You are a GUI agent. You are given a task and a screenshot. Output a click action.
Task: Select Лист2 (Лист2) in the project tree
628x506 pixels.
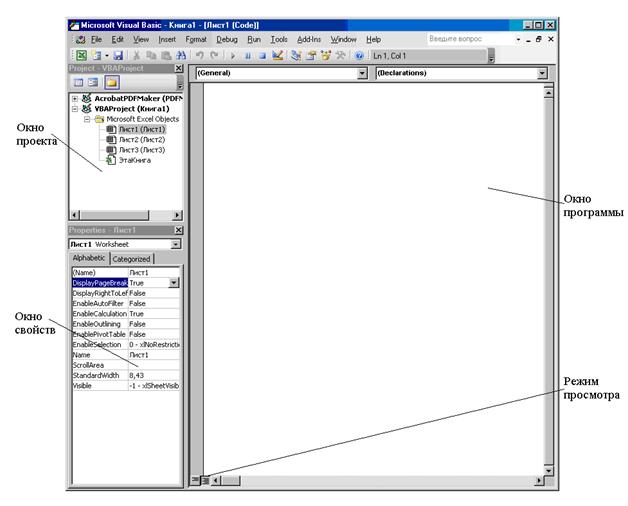pos(142,139)
